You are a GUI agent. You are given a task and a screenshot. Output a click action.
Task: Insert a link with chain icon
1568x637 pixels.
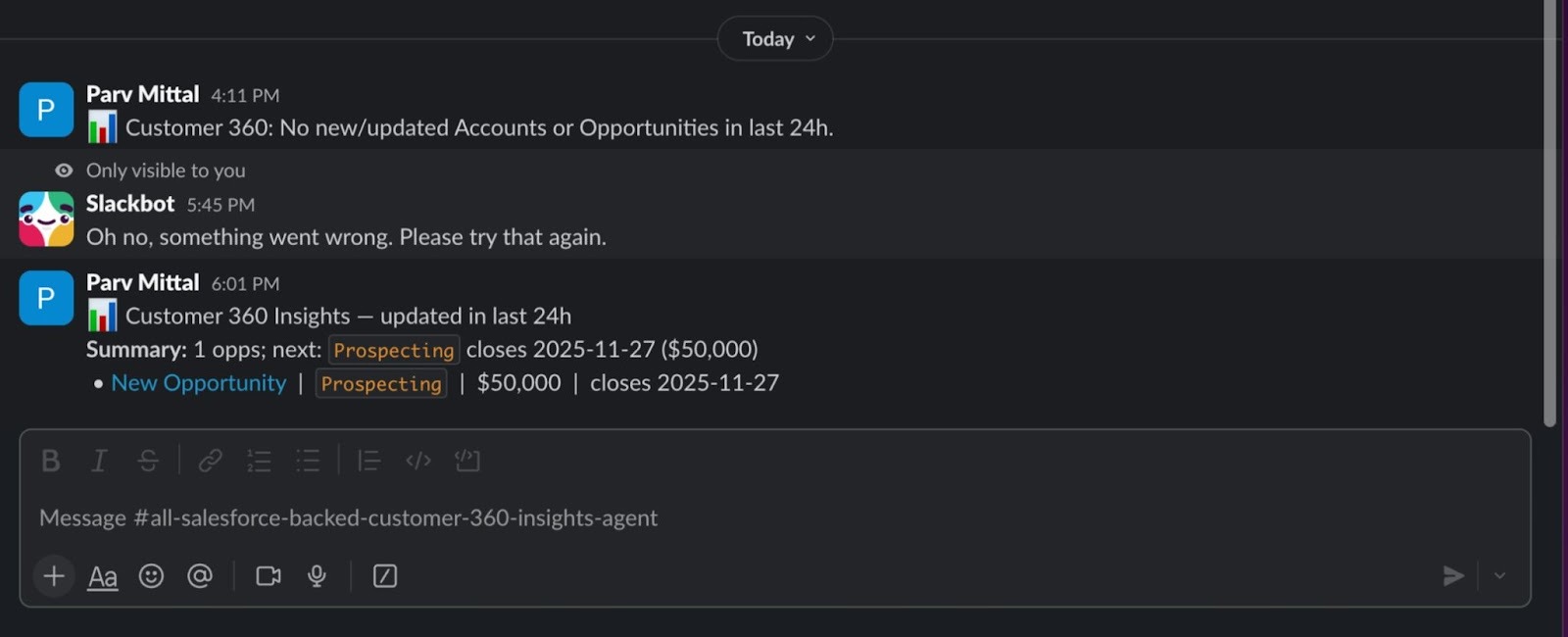pyautogui.click(x=211, y=461)
